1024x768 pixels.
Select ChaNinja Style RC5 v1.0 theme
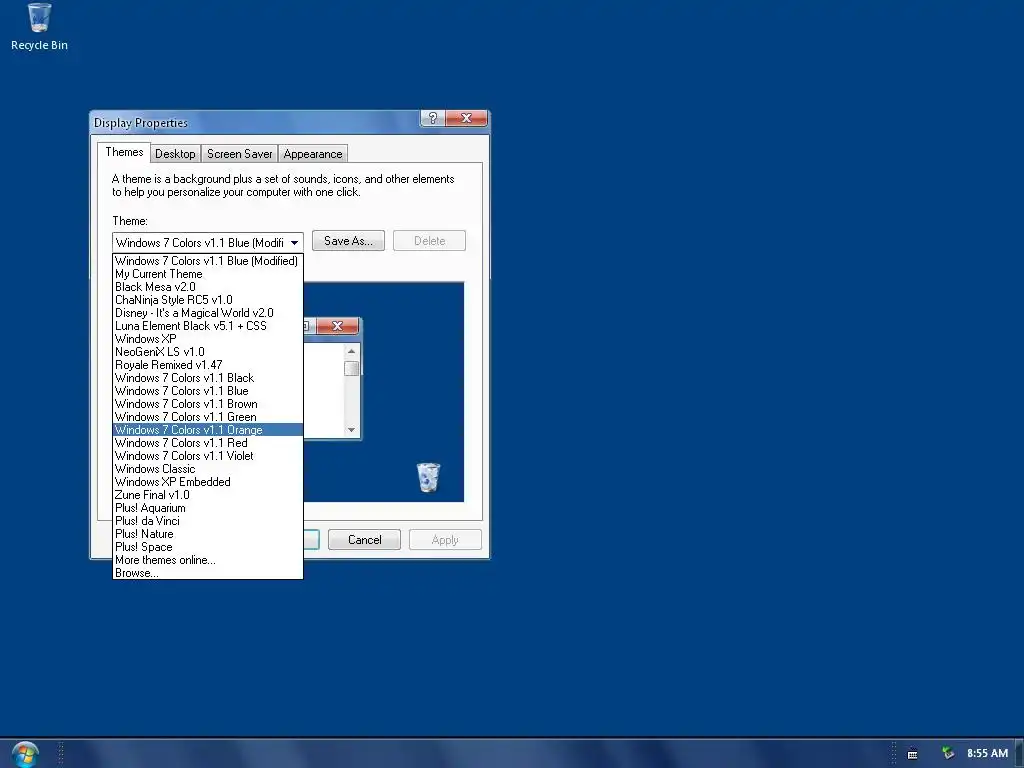tap(208, 300)
